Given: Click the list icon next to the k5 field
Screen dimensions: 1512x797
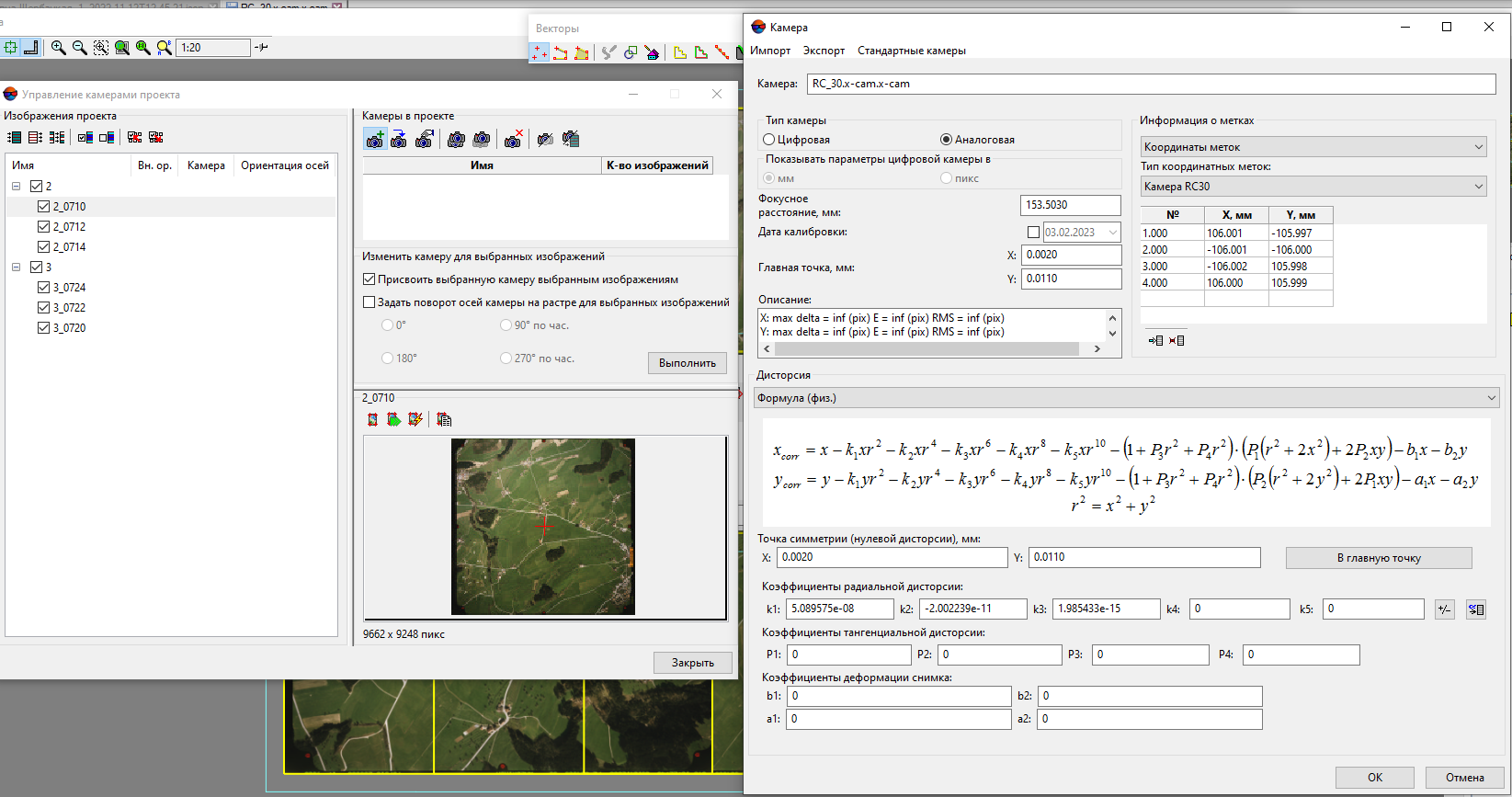Looking at the screenshot, I should 1476,609.
